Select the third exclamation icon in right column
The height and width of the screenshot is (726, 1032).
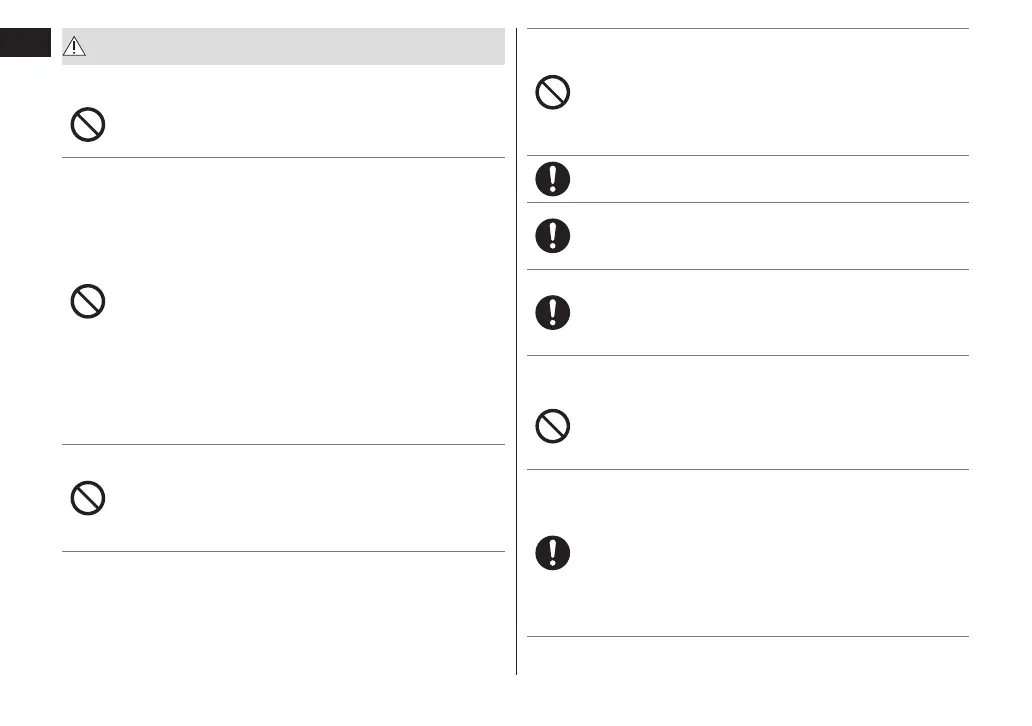(553, 311)
